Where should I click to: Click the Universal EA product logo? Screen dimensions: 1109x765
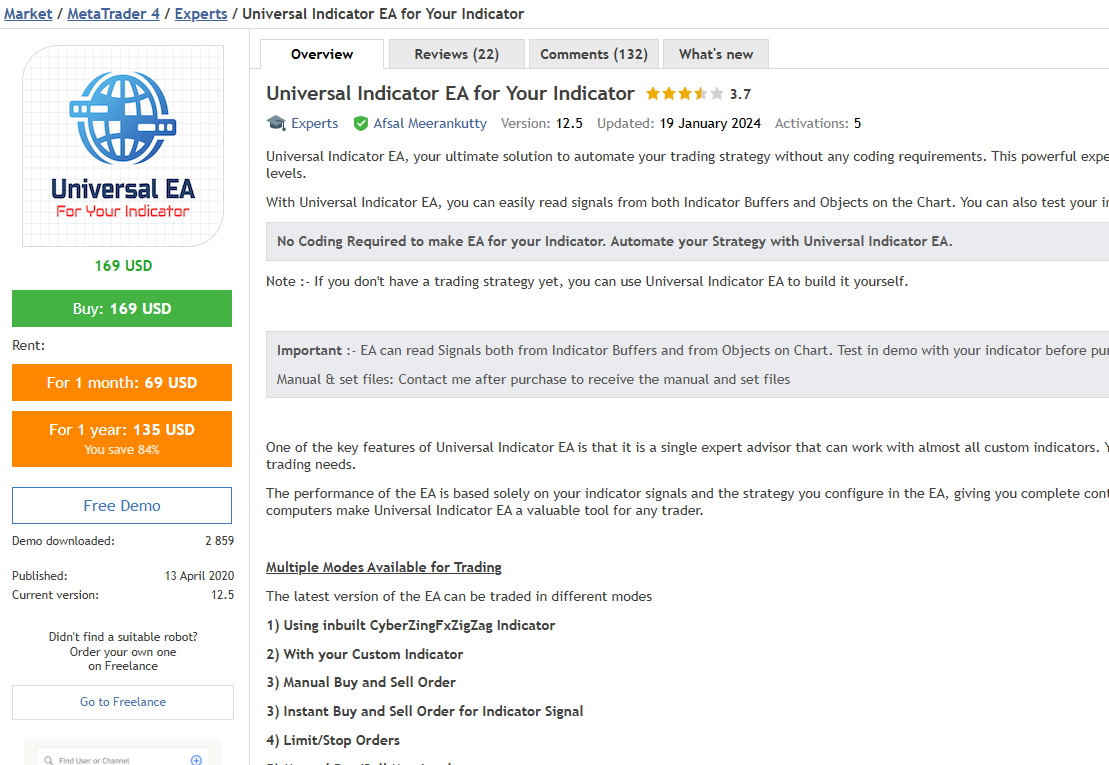(x=123, y=146)
